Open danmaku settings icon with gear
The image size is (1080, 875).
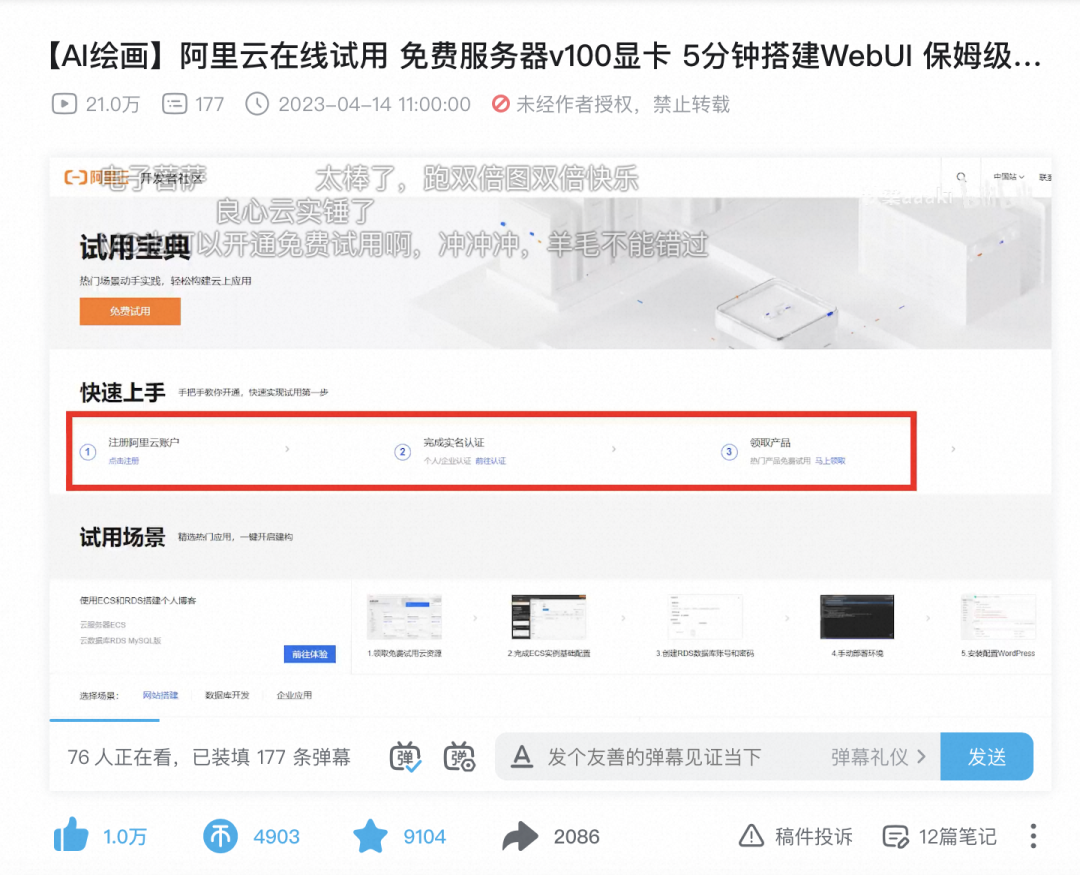[459, 756]
